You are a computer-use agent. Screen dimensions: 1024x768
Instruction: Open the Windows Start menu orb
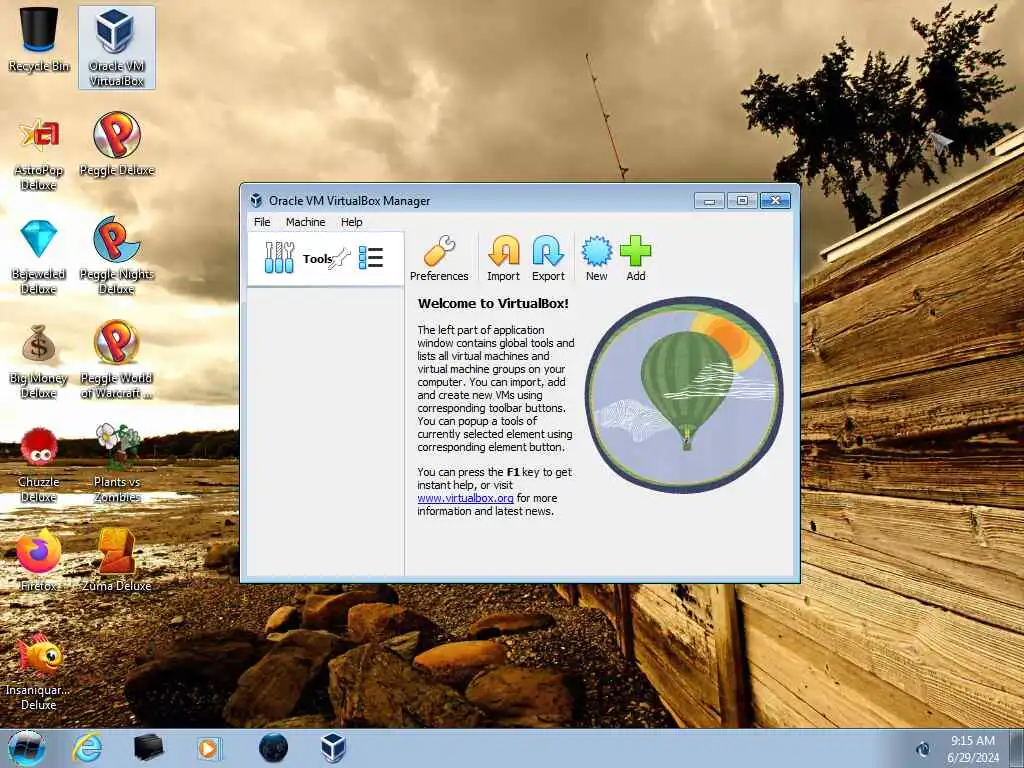point(27,748)
